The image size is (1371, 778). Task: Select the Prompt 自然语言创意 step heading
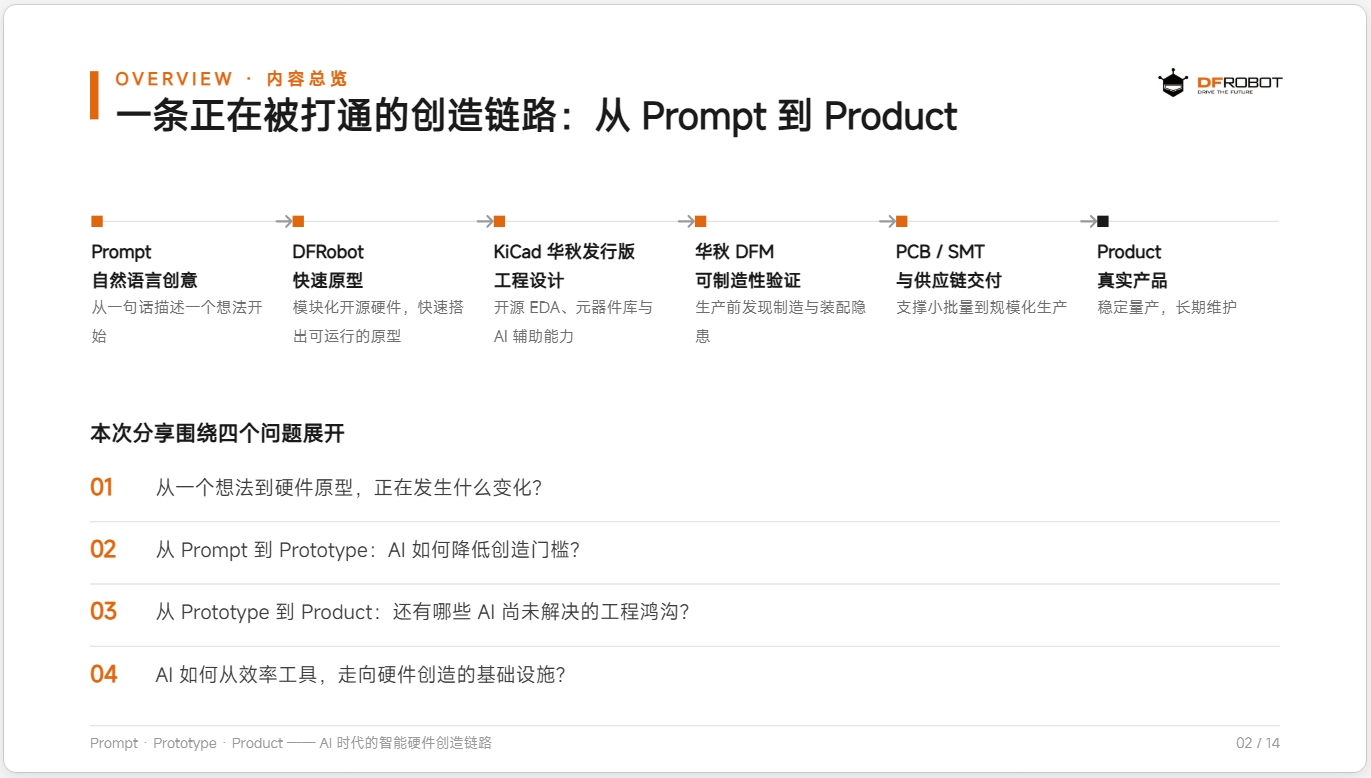pyautogui.click(x=144, y=266)
